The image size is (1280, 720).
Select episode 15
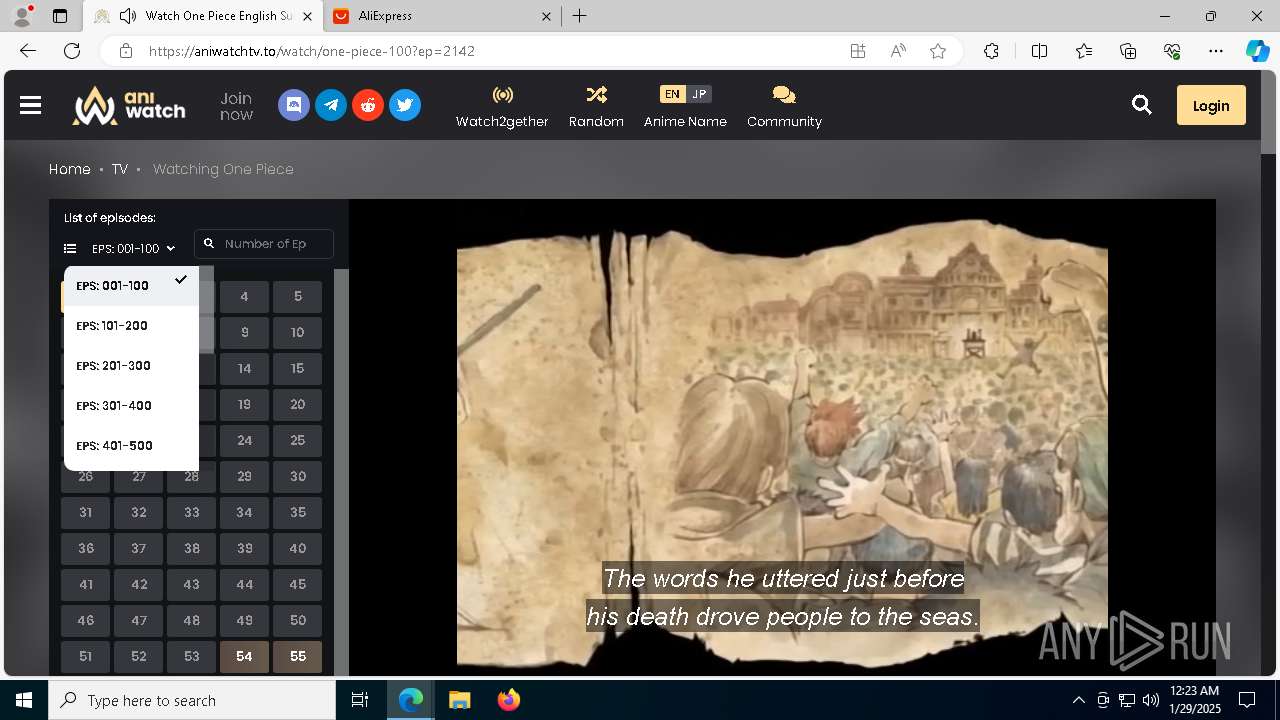(x=297, y=368)
